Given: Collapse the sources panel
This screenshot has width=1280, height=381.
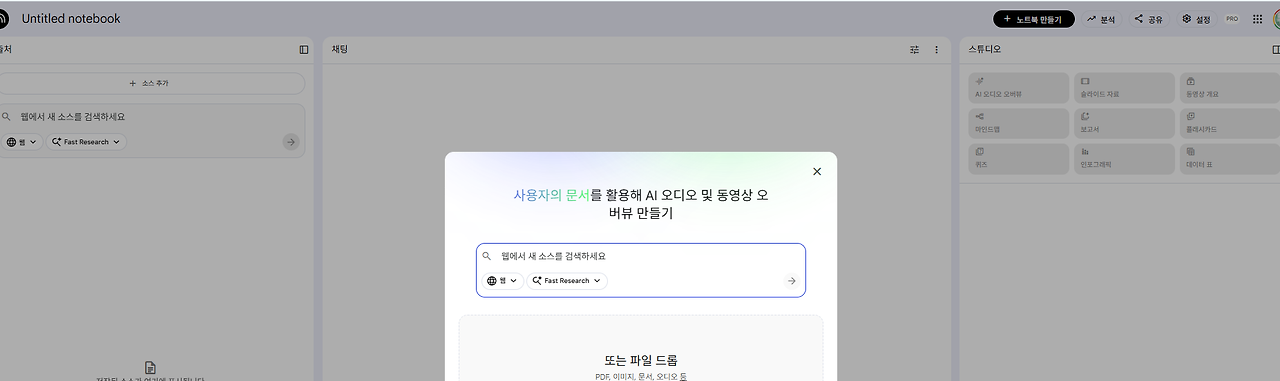Looking at the screenshot, I should [x=304, y=49].
